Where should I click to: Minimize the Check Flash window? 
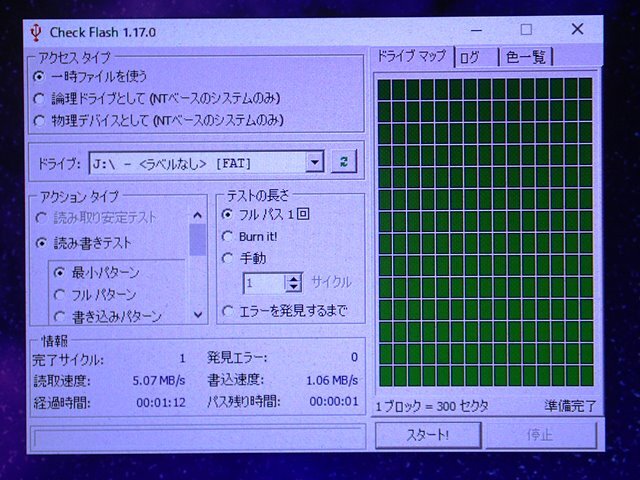point(476,30)
